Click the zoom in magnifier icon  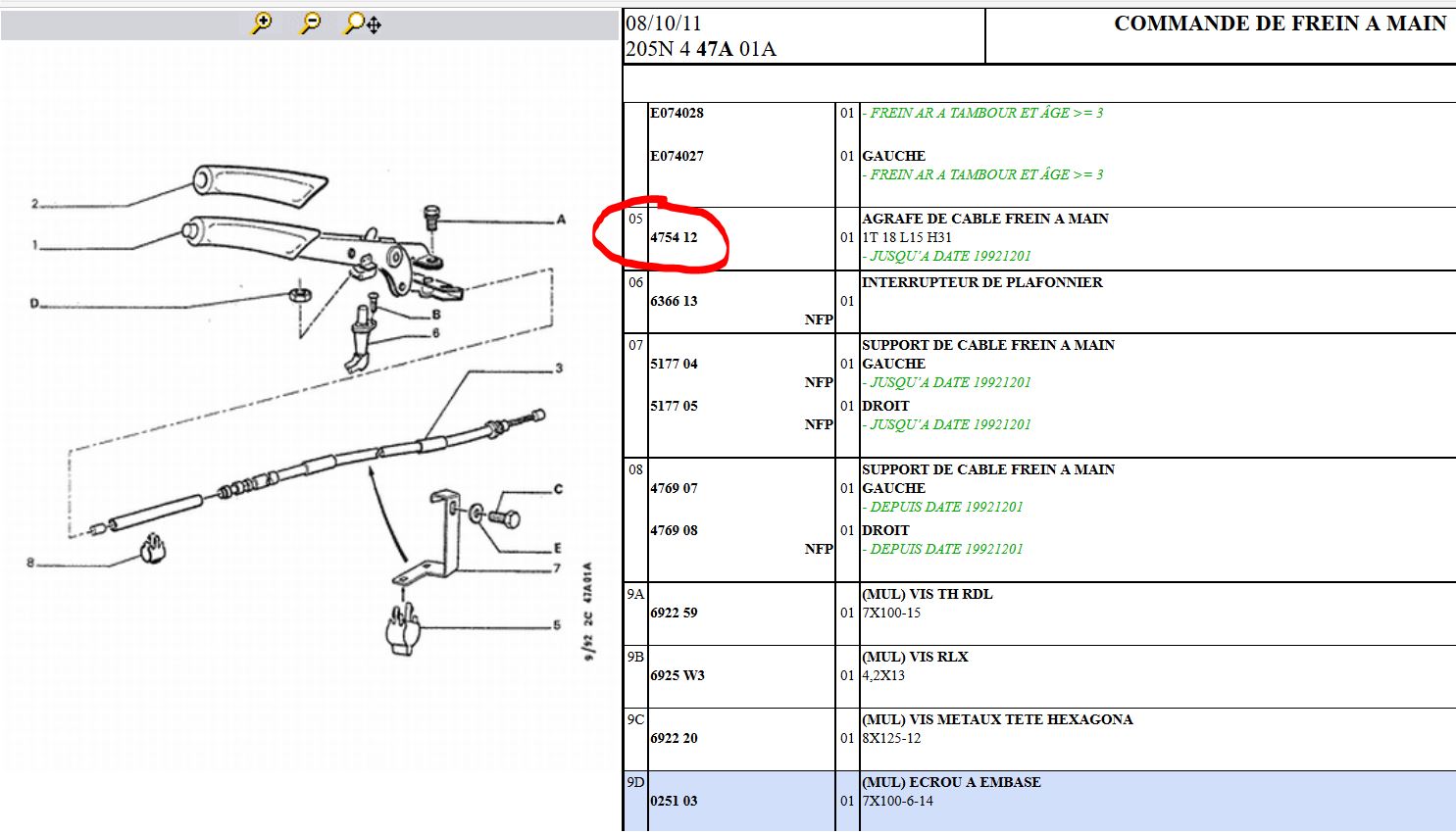pos(261,24)
